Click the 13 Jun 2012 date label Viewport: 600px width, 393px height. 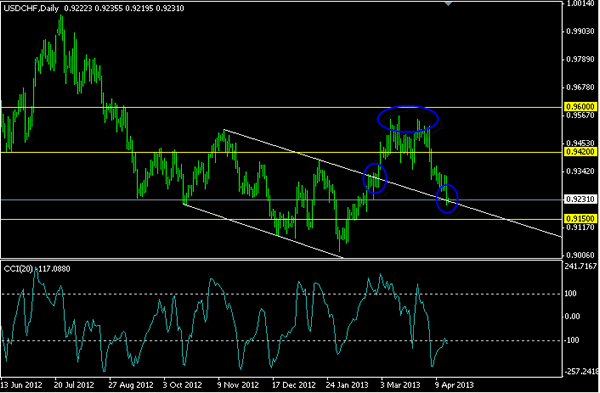[21, 385]
